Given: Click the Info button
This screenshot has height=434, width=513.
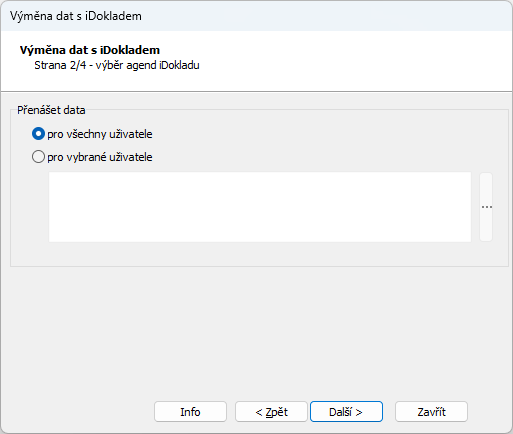Looking at the screenshot, I should tap(190, 412).
